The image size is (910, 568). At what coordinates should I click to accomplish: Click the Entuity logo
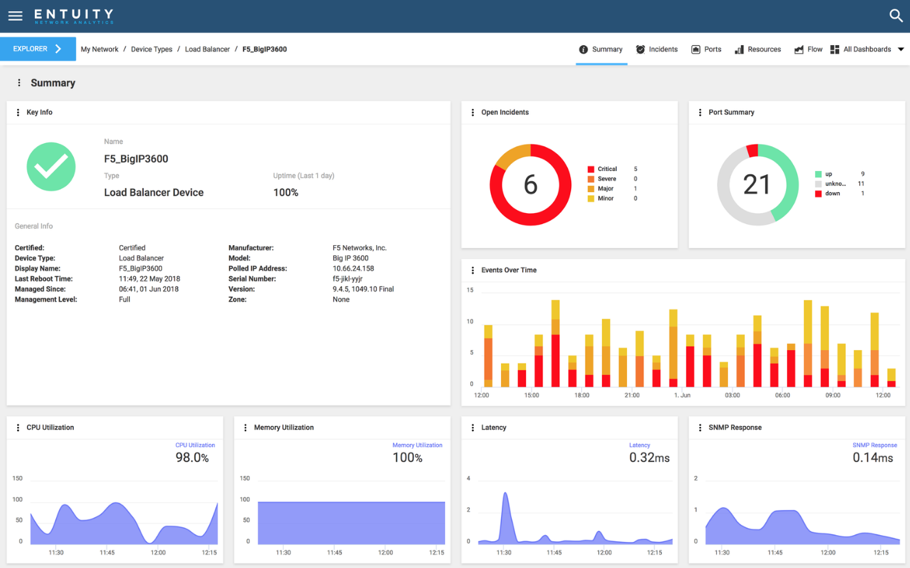[74, 16]
